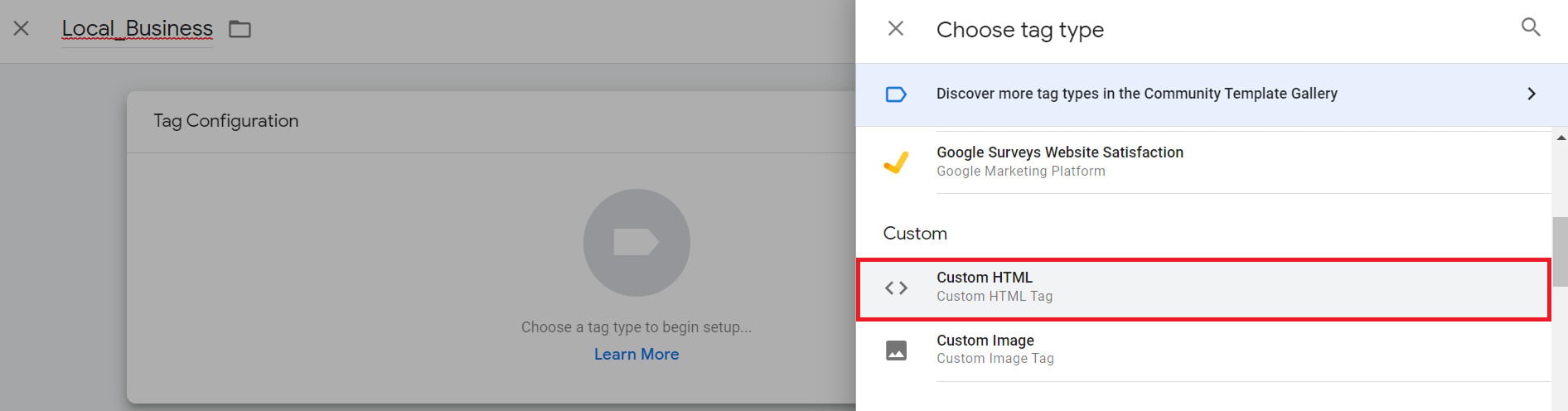Image resolution: width=1568 pixels, height=411 pixels.
Task: Click the blue tag icon in gallery banner
Action: [x=896, y=94]
